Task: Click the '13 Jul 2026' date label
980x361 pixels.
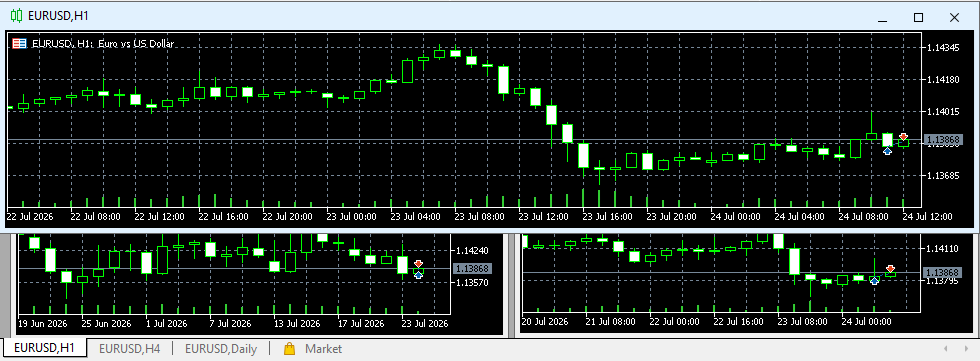Action: 297,324
